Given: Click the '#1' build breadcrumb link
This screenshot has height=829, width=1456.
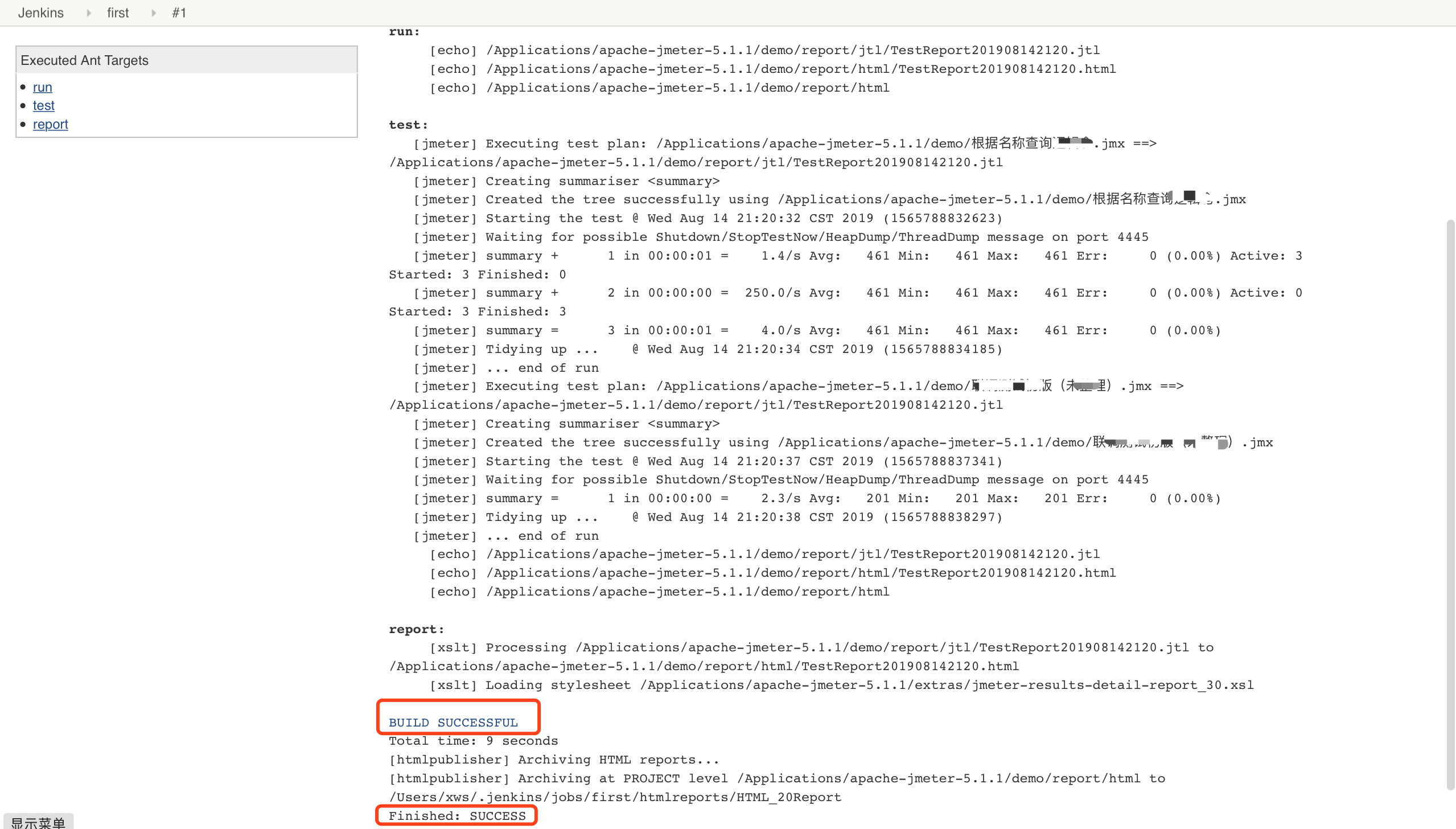Looking at the screenshot, I should point(180,12).
